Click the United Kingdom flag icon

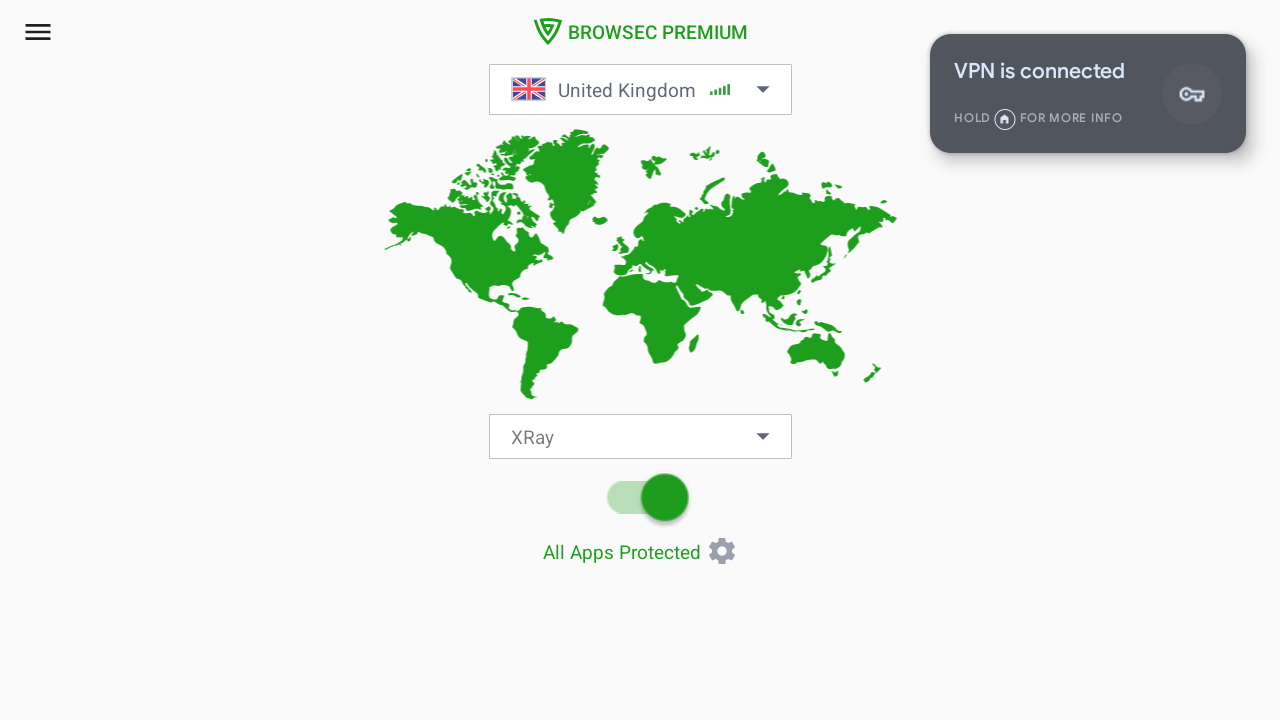click(529, 89)
